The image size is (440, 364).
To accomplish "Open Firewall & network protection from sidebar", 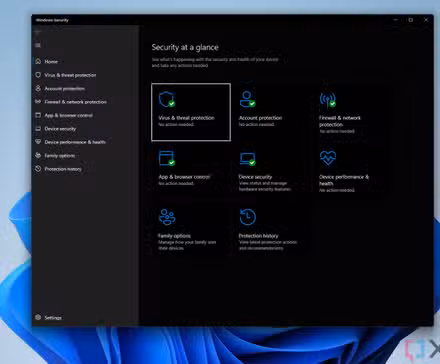I will pyautogui.click(x=76, y=102).
